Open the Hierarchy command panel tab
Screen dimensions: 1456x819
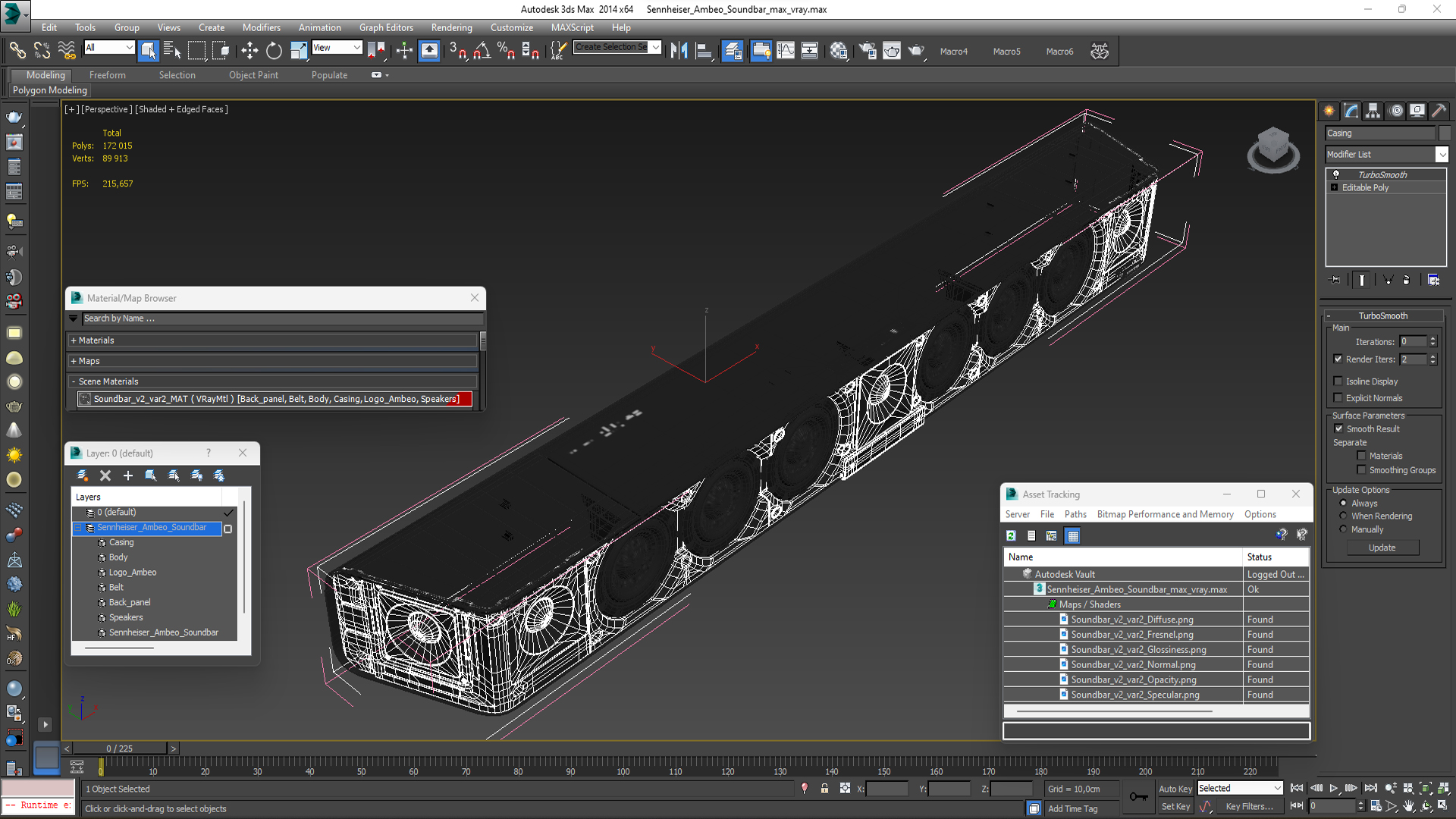[x=1373, y=111]
